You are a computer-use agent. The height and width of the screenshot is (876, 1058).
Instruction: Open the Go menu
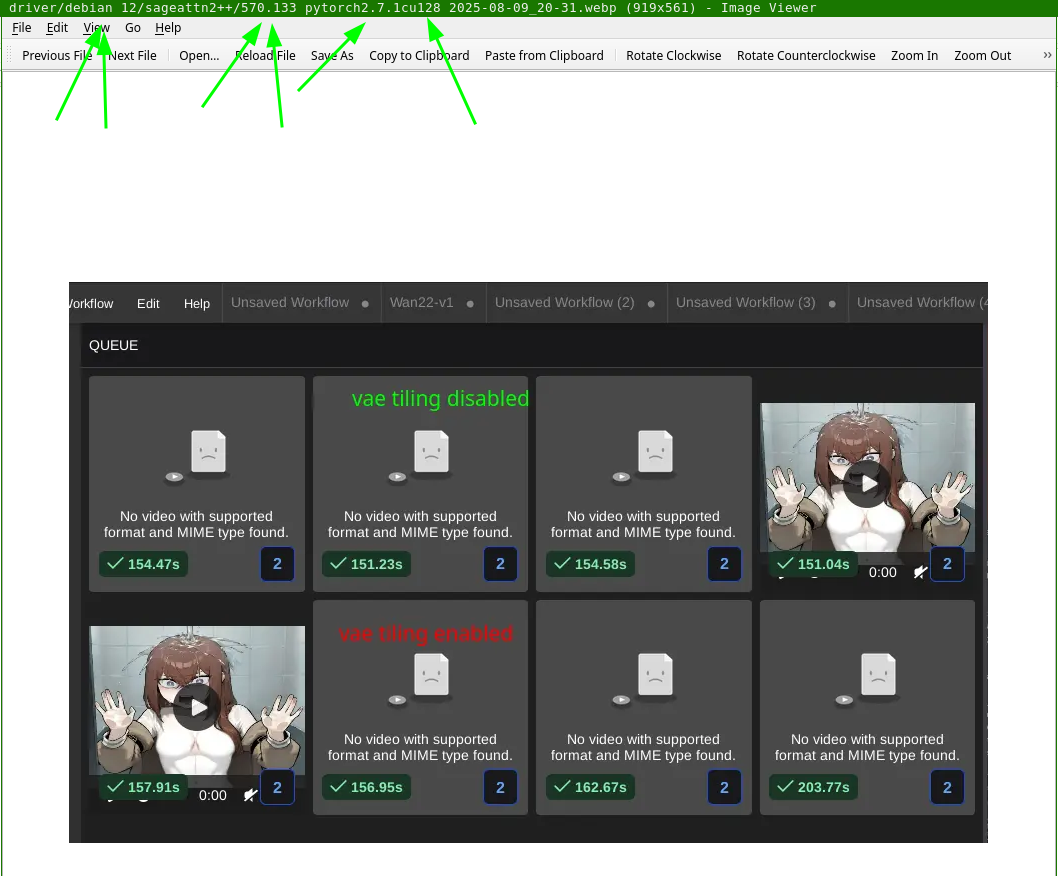pos(132,28)
